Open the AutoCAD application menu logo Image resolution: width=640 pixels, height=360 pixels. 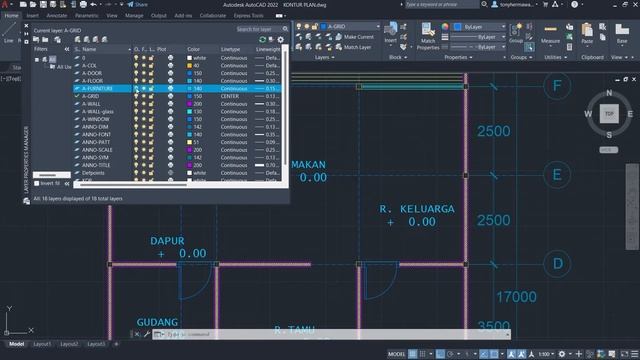(5, 4)
